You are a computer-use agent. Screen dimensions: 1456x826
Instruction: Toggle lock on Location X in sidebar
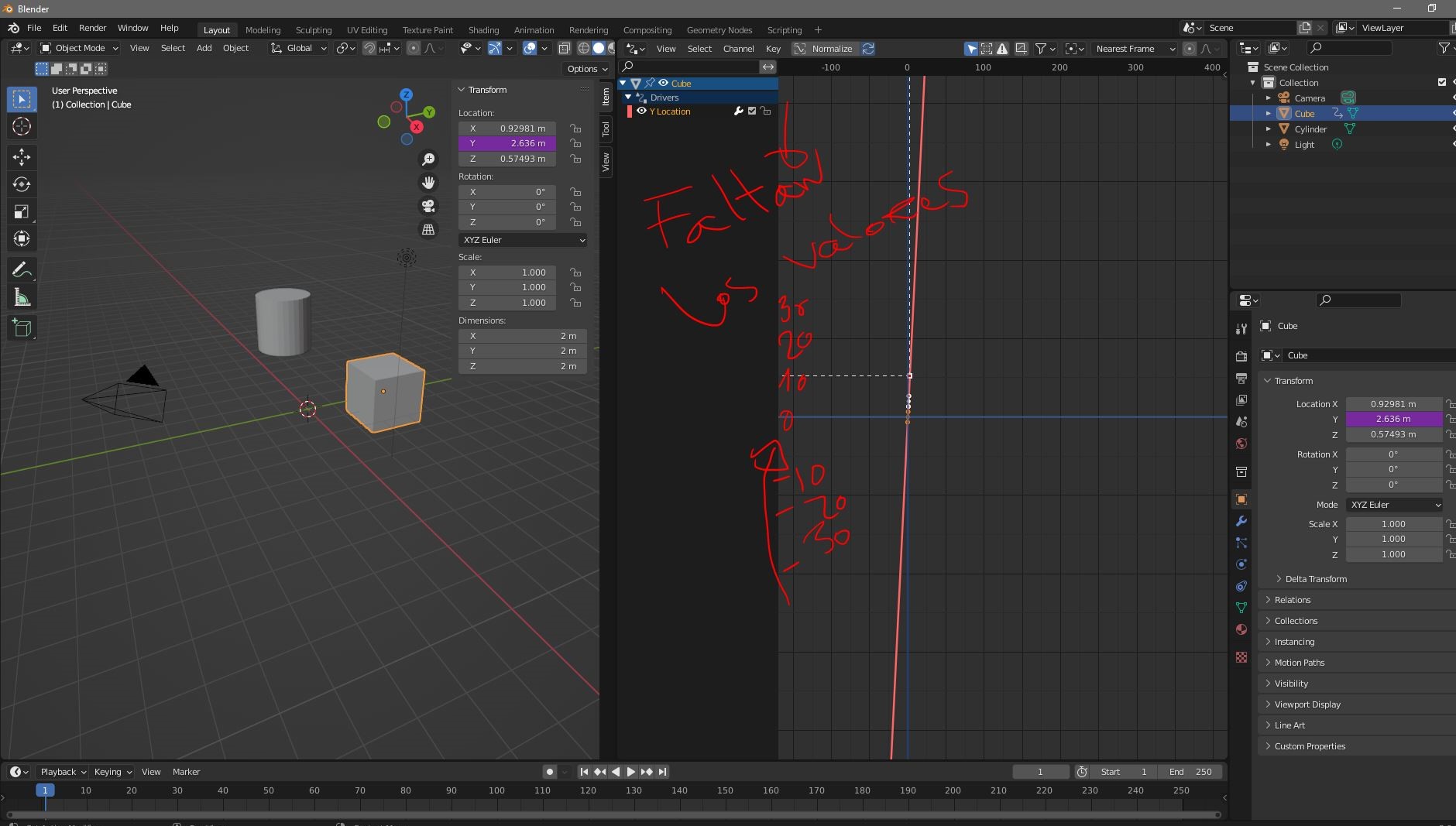point(575,129)
